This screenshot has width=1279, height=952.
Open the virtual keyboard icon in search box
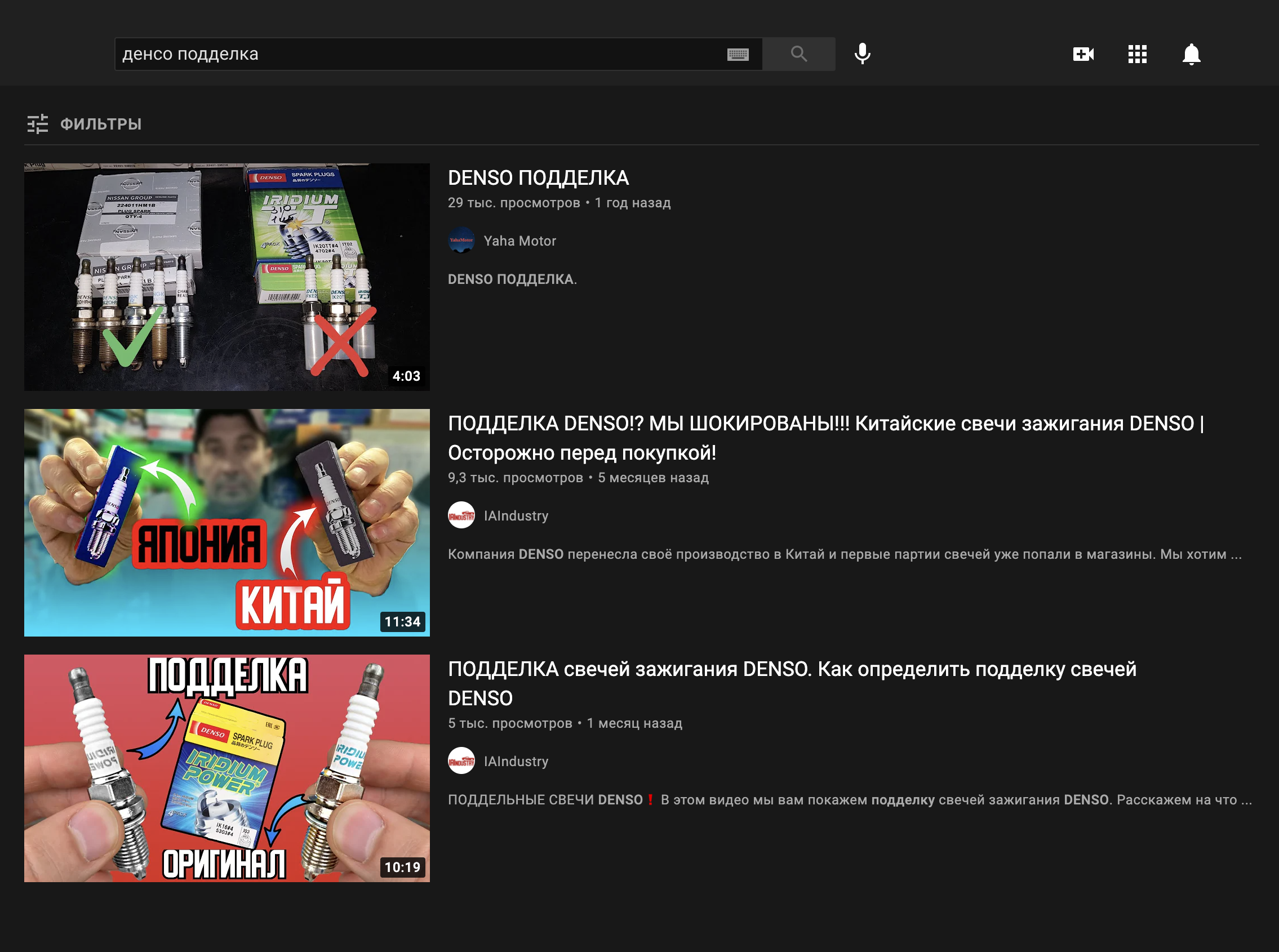point(738,55)
